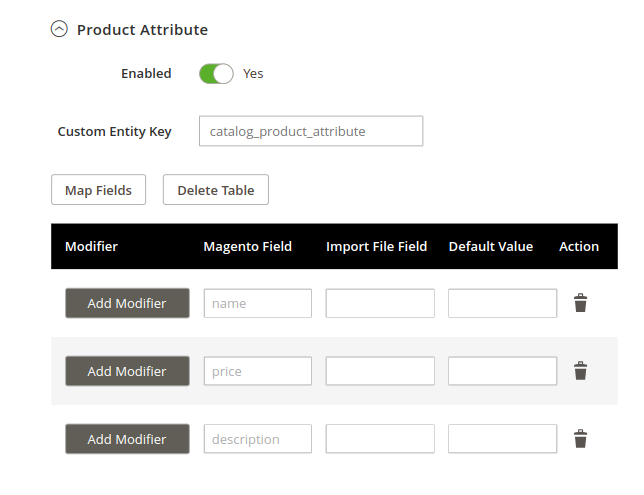
Task: Delete the description field row
Action: [580, 439]
